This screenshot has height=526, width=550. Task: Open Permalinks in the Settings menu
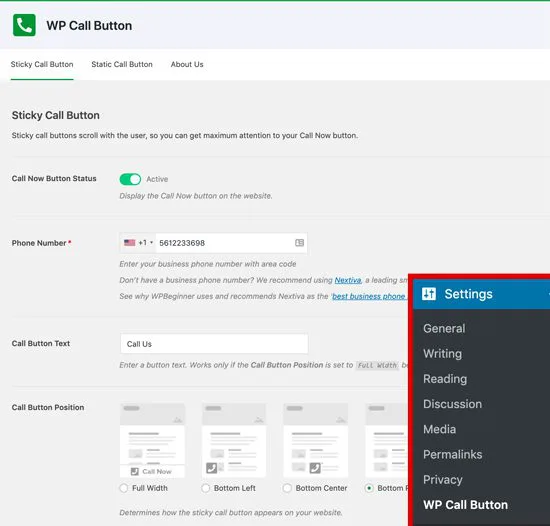pyautogui.click(x=452, y=454)
